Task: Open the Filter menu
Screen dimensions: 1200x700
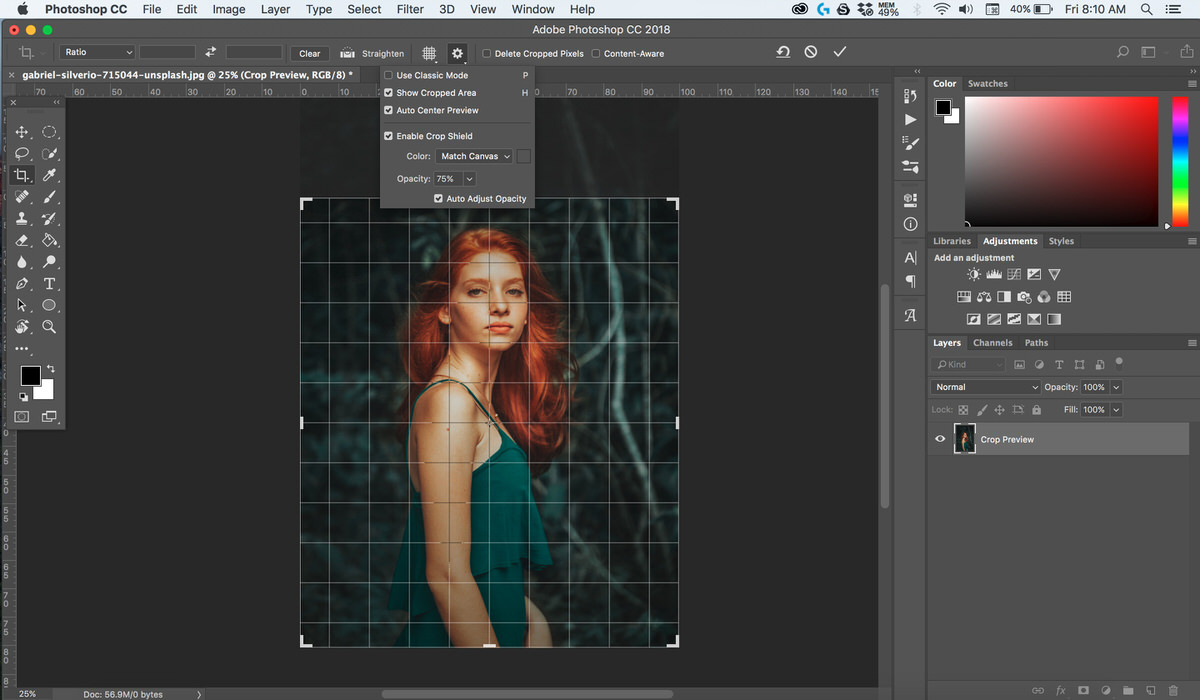Action: pos(410,9)
